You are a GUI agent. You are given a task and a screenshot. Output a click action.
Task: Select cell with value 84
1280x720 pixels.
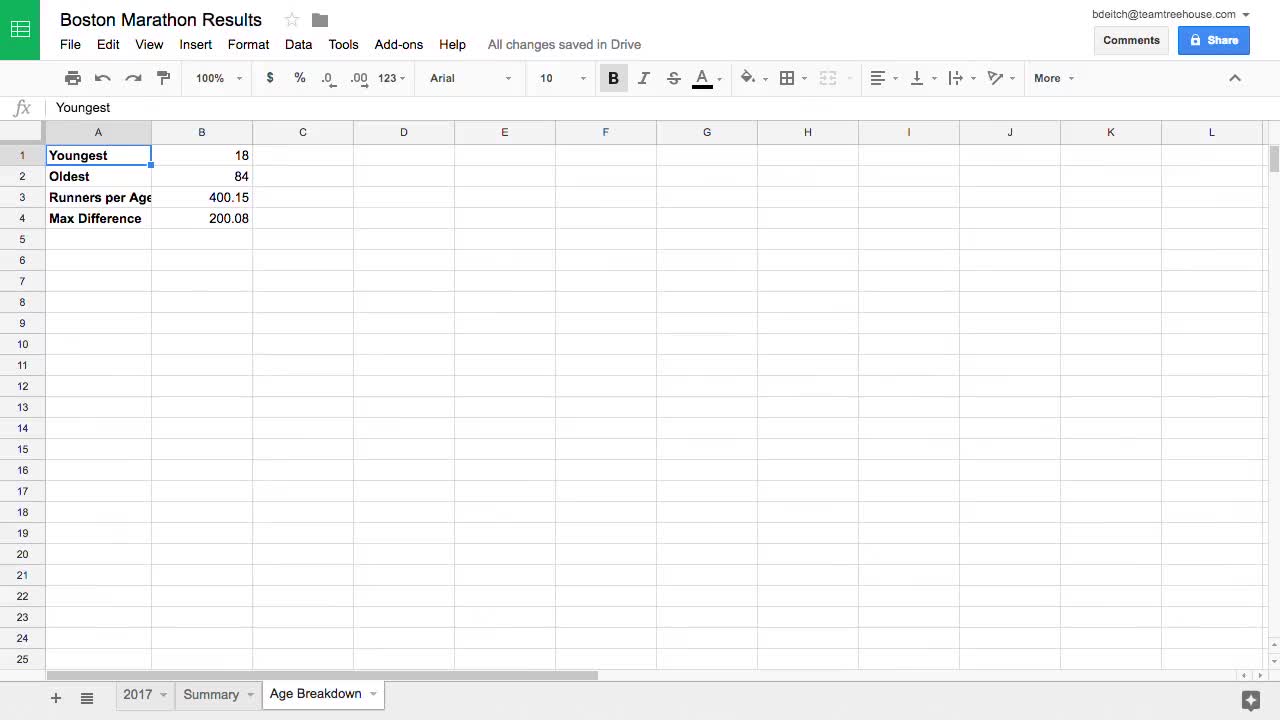click(x=202, y=176)
